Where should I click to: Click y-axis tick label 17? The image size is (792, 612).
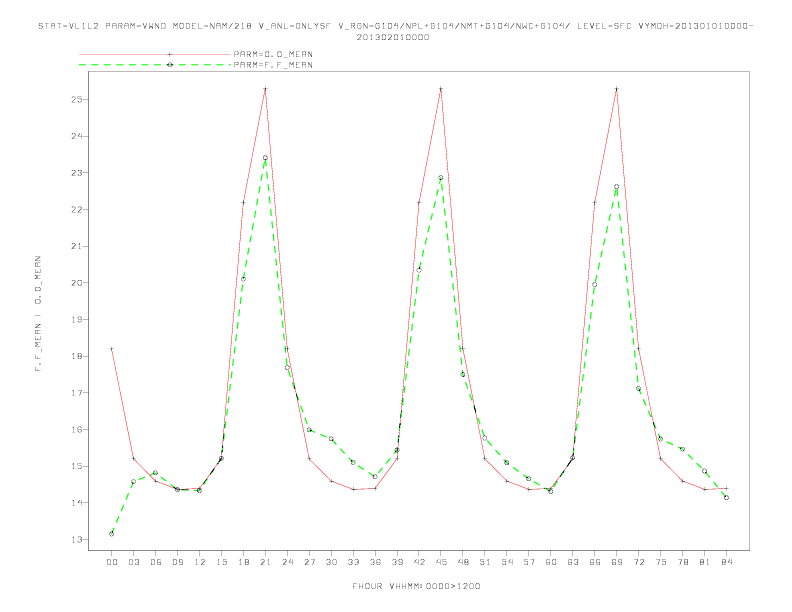(77, 393)
